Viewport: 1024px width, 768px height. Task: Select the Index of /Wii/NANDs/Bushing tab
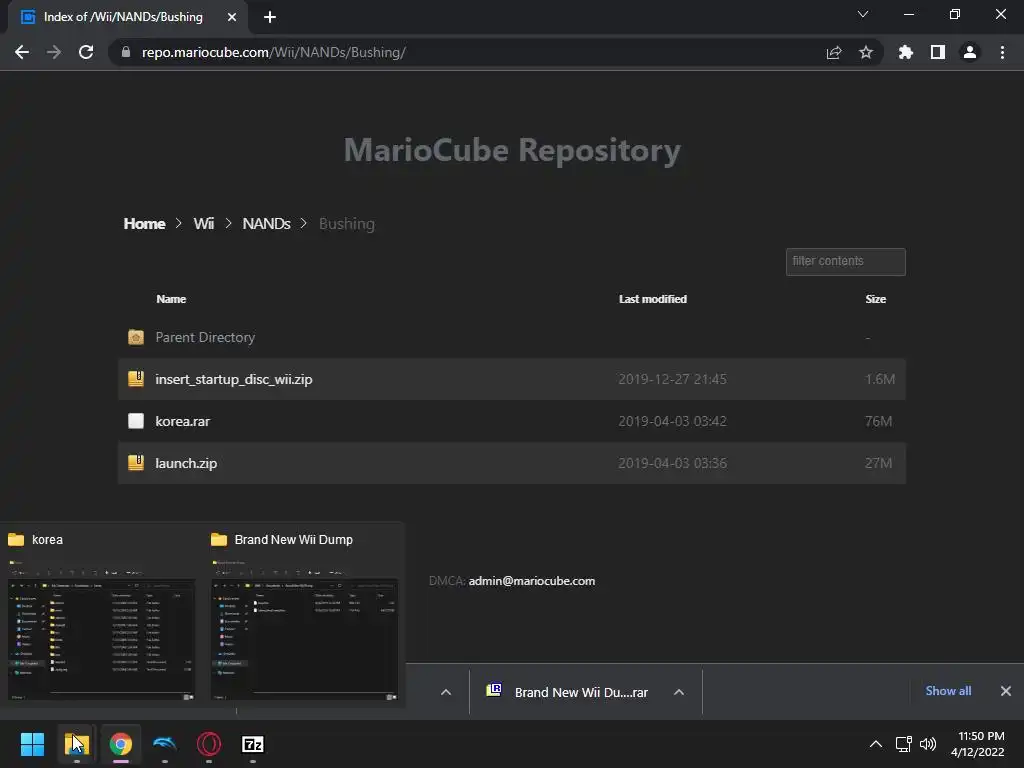tap(124, 17)
